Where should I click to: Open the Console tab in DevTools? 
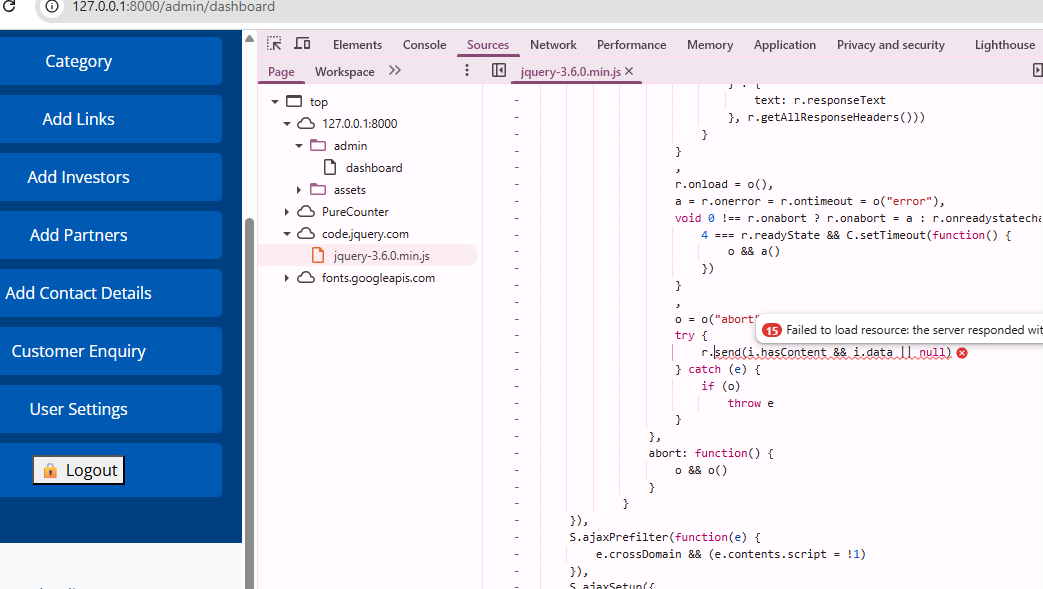(x=424, y=45)
